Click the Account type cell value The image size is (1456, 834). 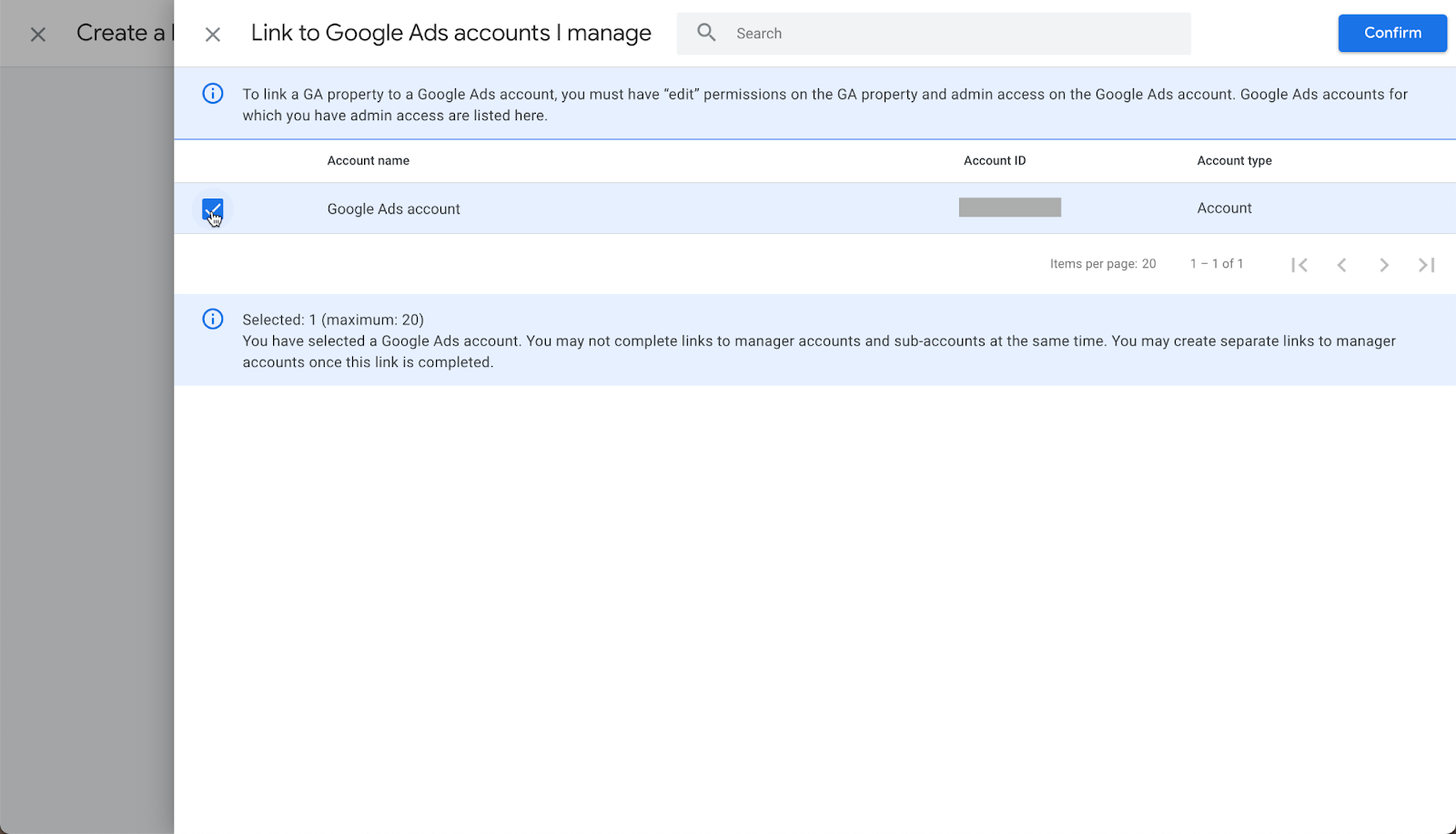click(x=1224, y=208)
